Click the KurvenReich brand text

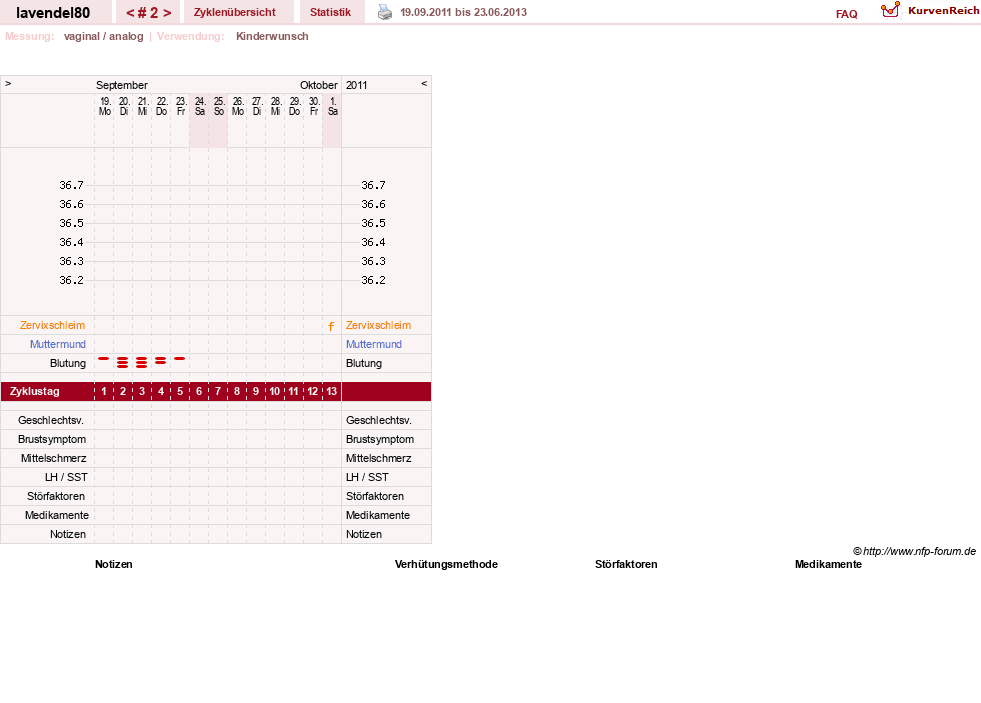tap(943, 11)
